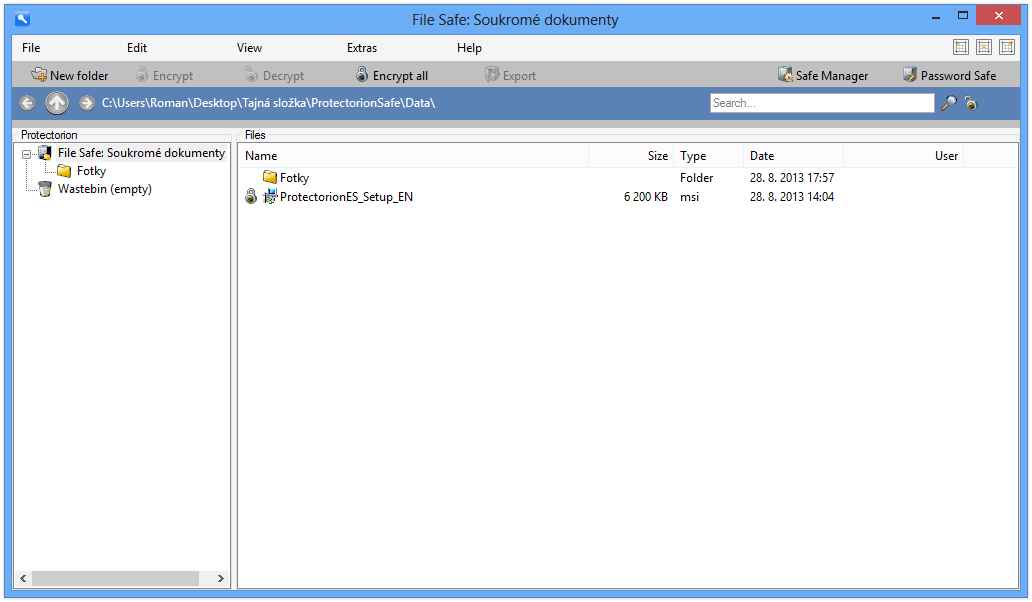The width and height of the screenshot is (1032, 602).
Task: Sort files by Size column header
Action: click(x=632, y=156)
